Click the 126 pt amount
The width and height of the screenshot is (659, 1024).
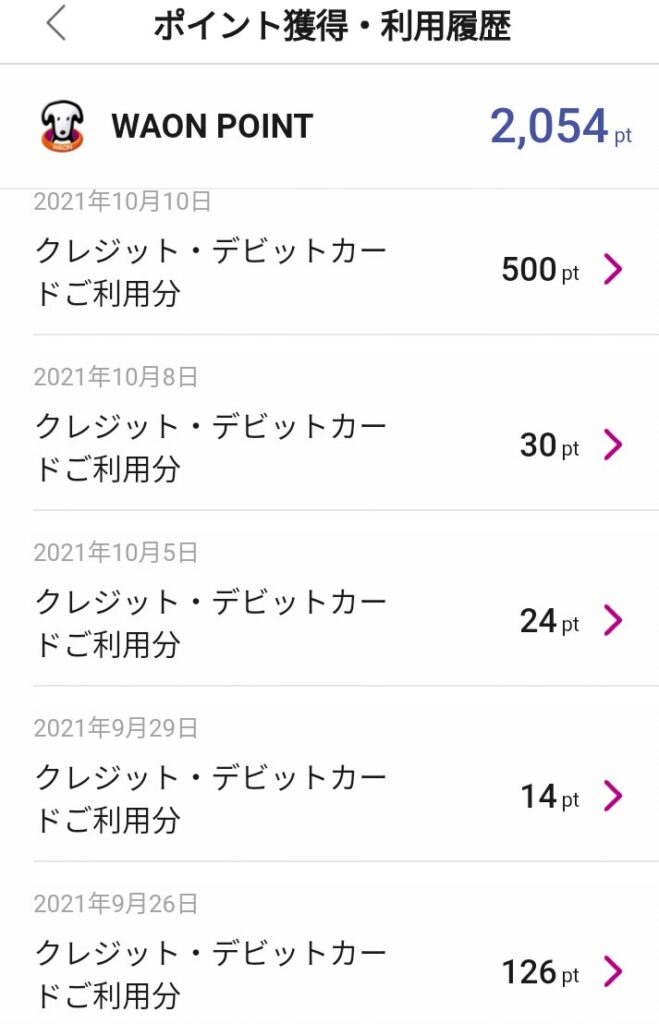[541, 972]
